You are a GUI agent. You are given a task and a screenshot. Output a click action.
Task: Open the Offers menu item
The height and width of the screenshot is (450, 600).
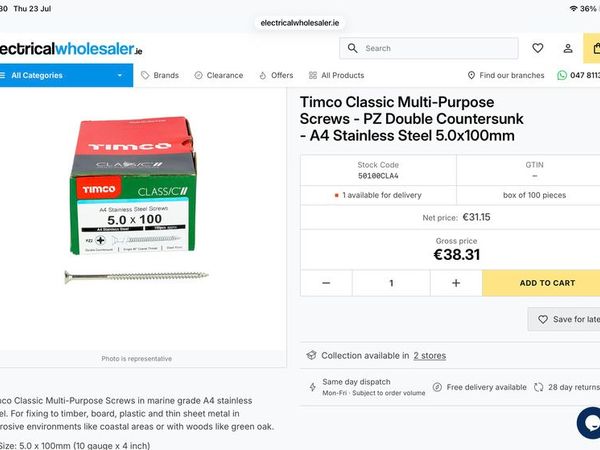(x=276, y=75)
